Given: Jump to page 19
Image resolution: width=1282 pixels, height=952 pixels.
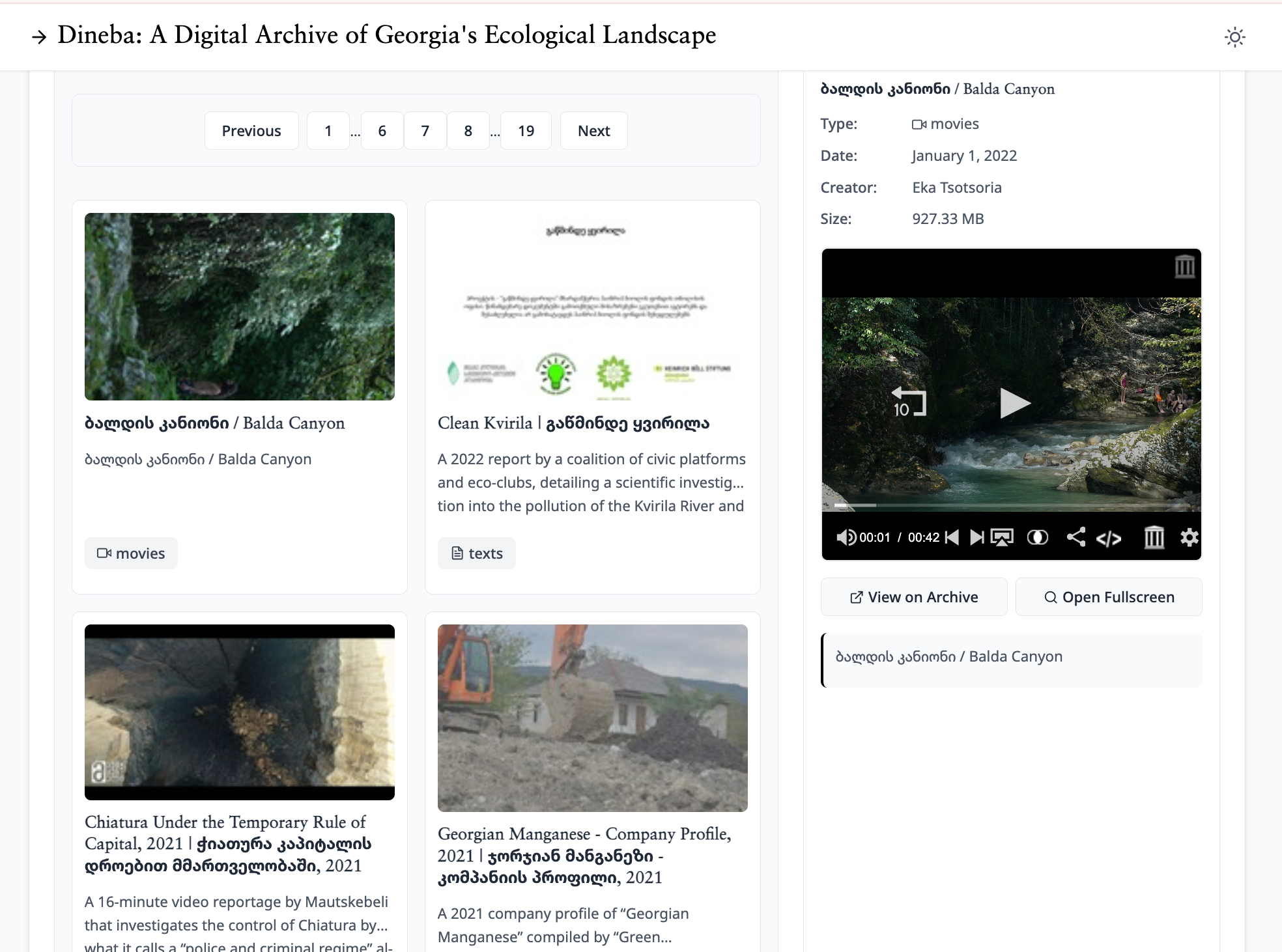Looking at the screenshot, I should (526, 131).
